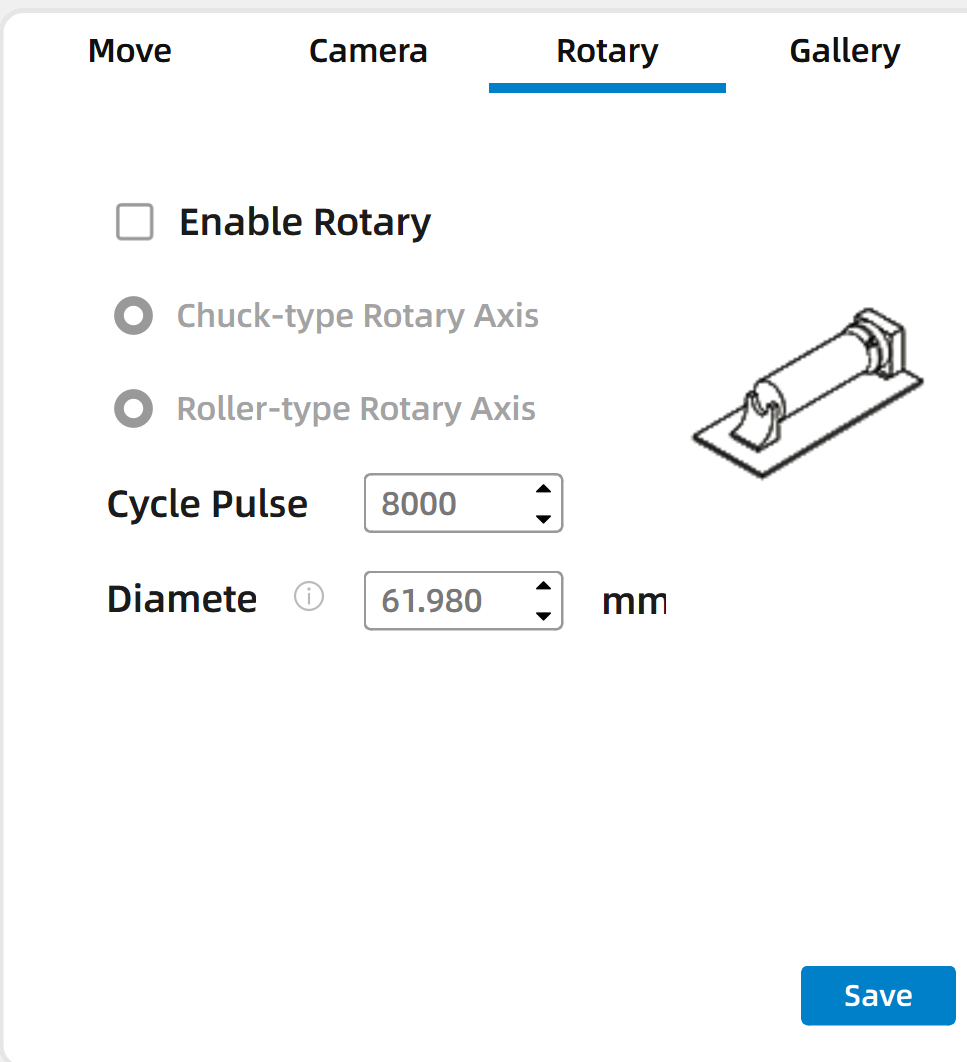
Task: Click the "Diamete" text label
Action: point(182,599)
